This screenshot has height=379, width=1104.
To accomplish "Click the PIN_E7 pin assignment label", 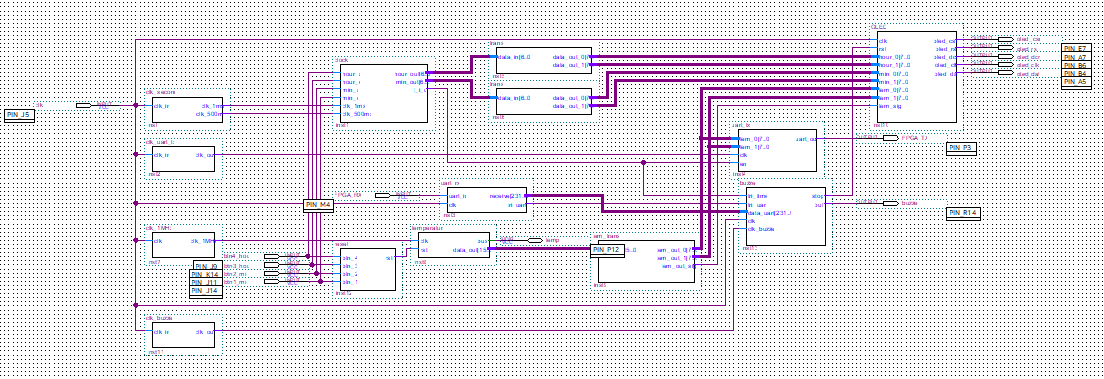I will [1077, 49].
